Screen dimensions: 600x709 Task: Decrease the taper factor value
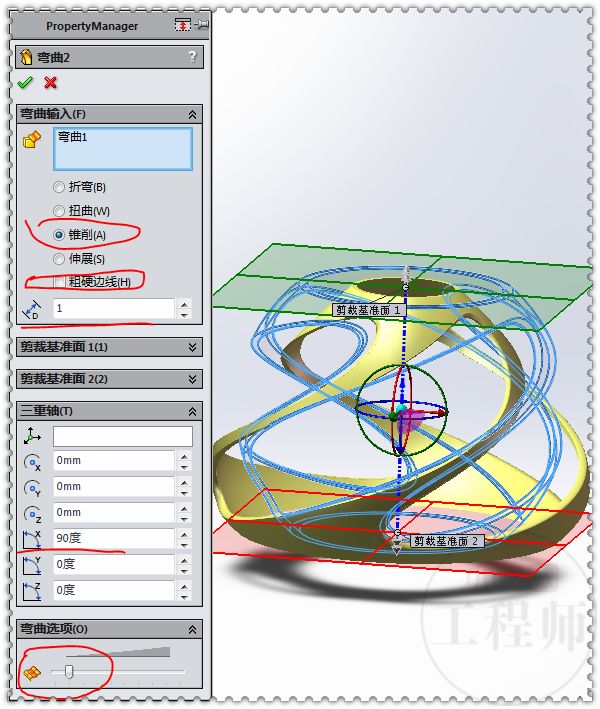pyautogui.click(x=184, y=314)
